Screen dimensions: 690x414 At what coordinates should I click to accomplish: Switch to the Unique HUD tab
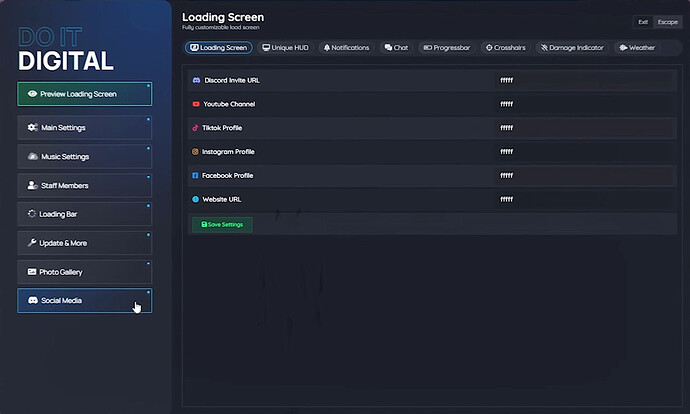[286, 48]
